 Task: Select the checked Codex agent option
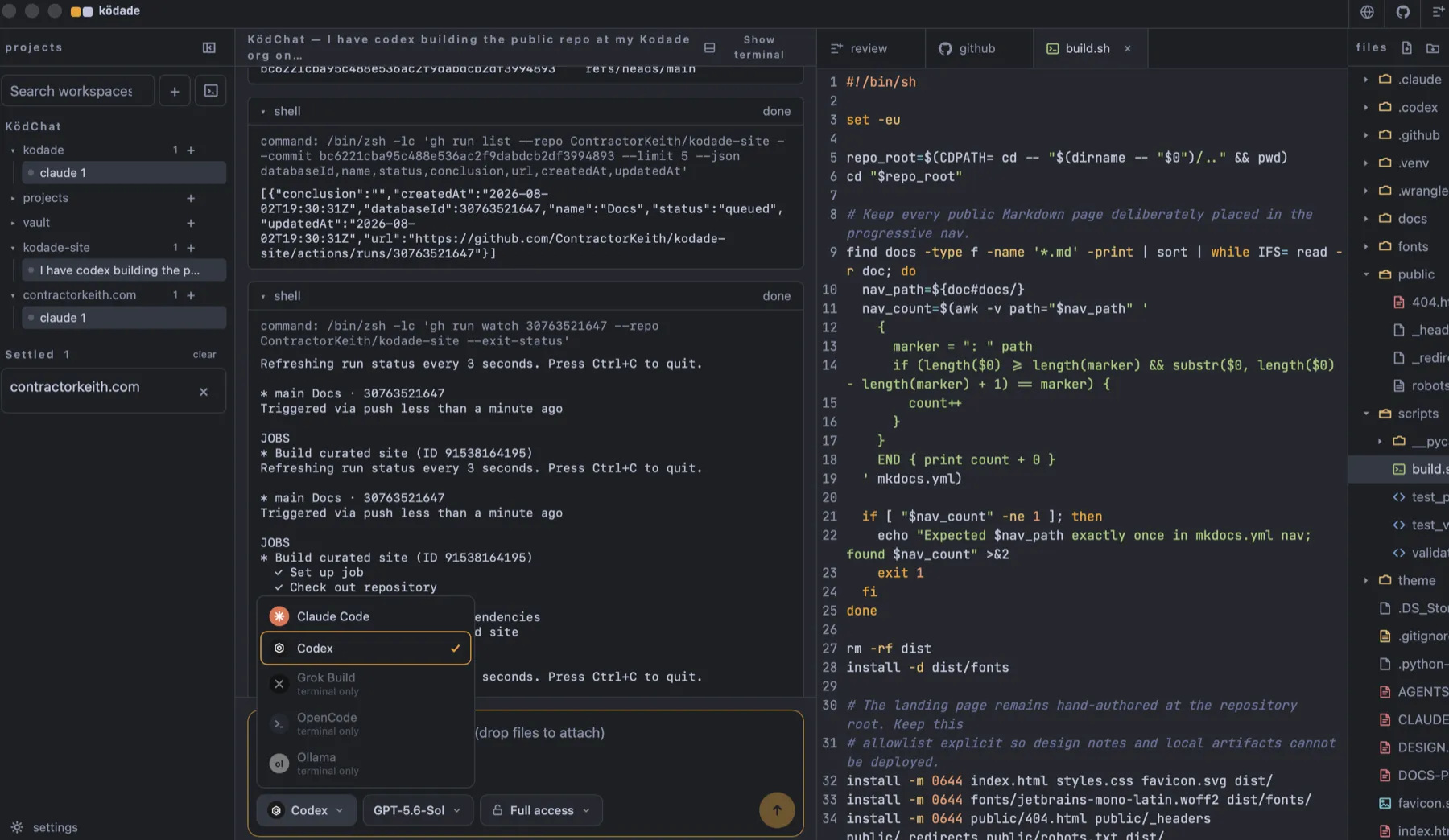[x=365, y=649]
